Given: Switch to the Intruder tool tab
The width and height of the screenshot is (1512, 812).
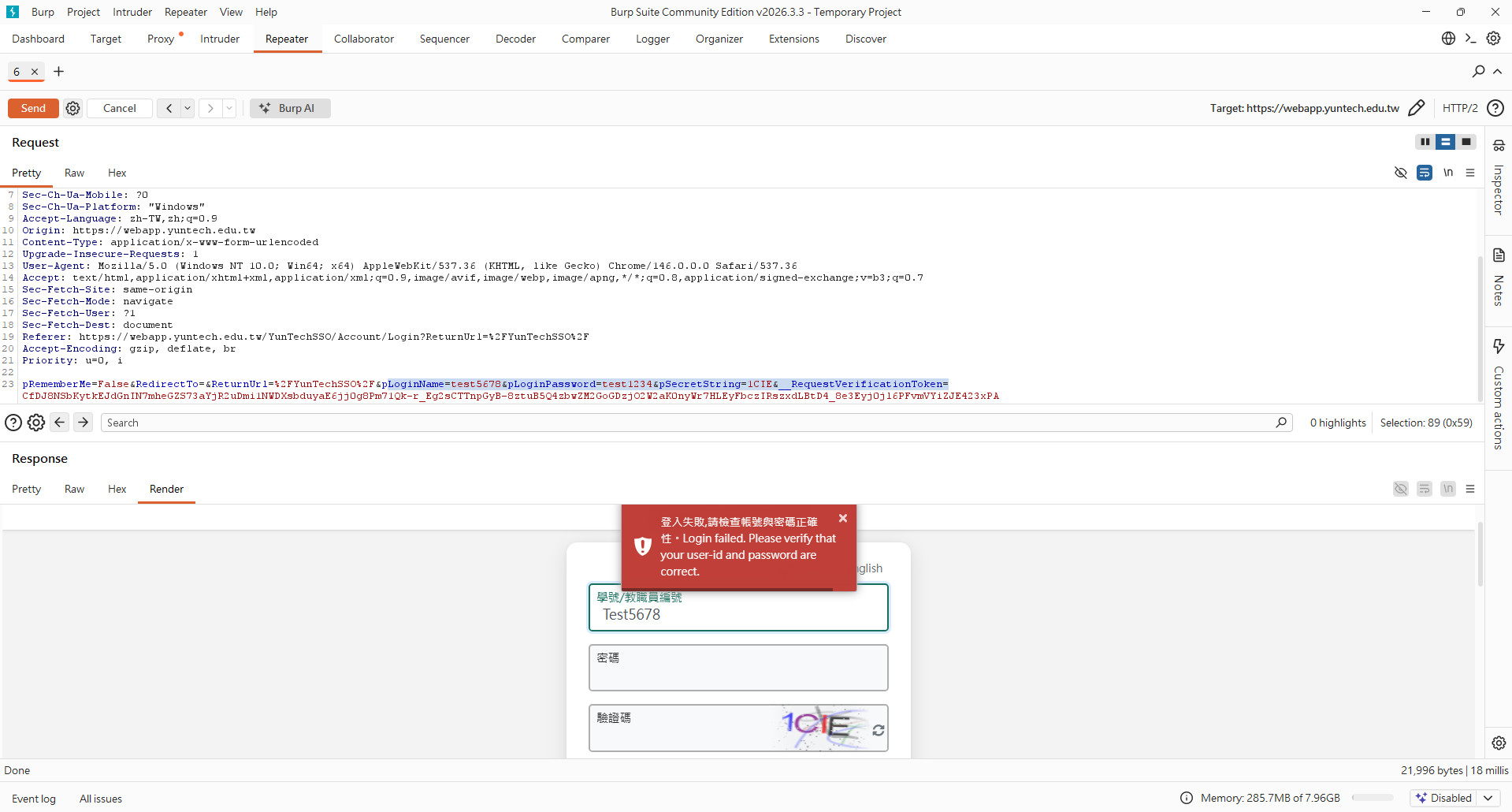Looking at the screenshot, I should pyautogui.click(x=220, y=39).
